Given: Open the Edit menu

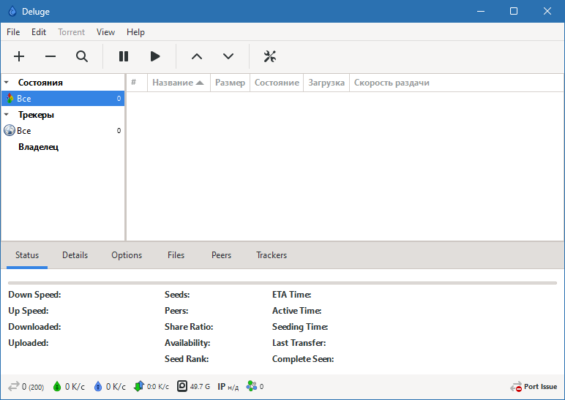Looking at the screenshot, I should [39, 32].
